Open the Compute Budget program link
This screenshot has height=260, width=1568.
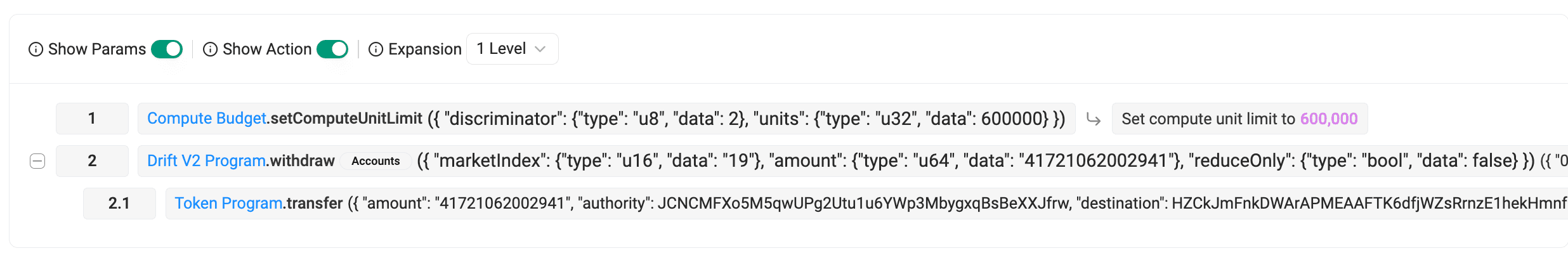[x=206, y=119]
